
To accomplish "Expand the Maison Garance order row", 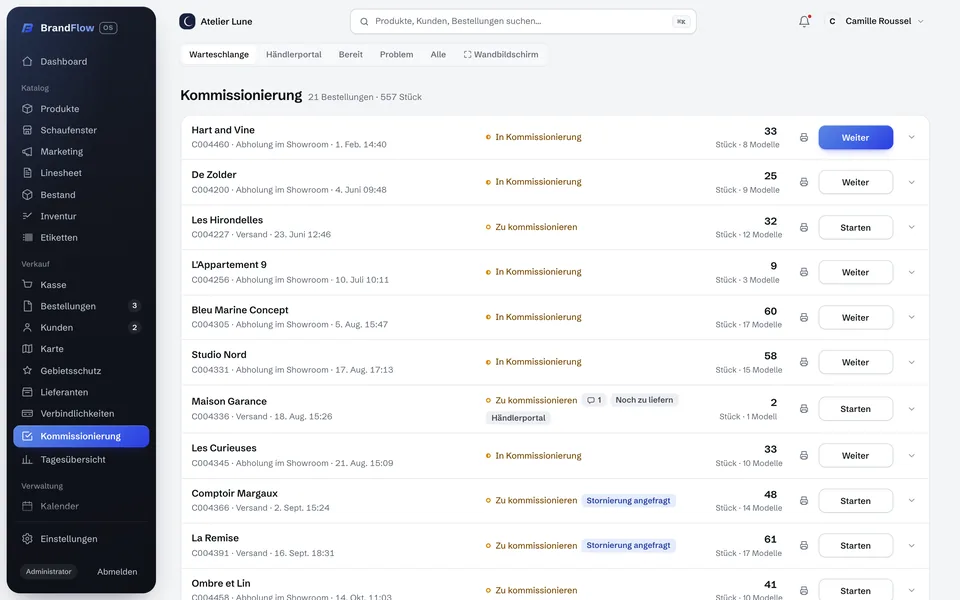I will [x=912, y=409].
